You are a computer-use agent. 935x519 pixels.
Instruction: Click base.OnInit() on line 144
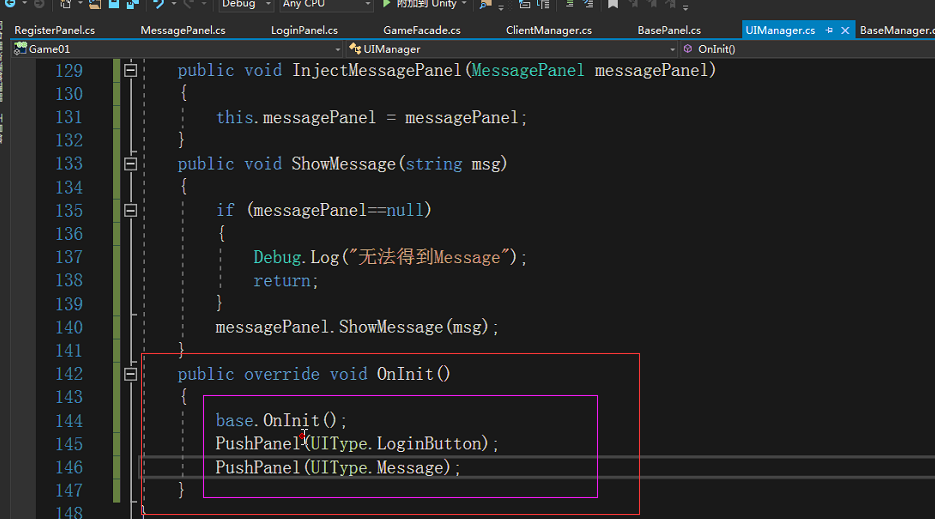pos(277,421)
